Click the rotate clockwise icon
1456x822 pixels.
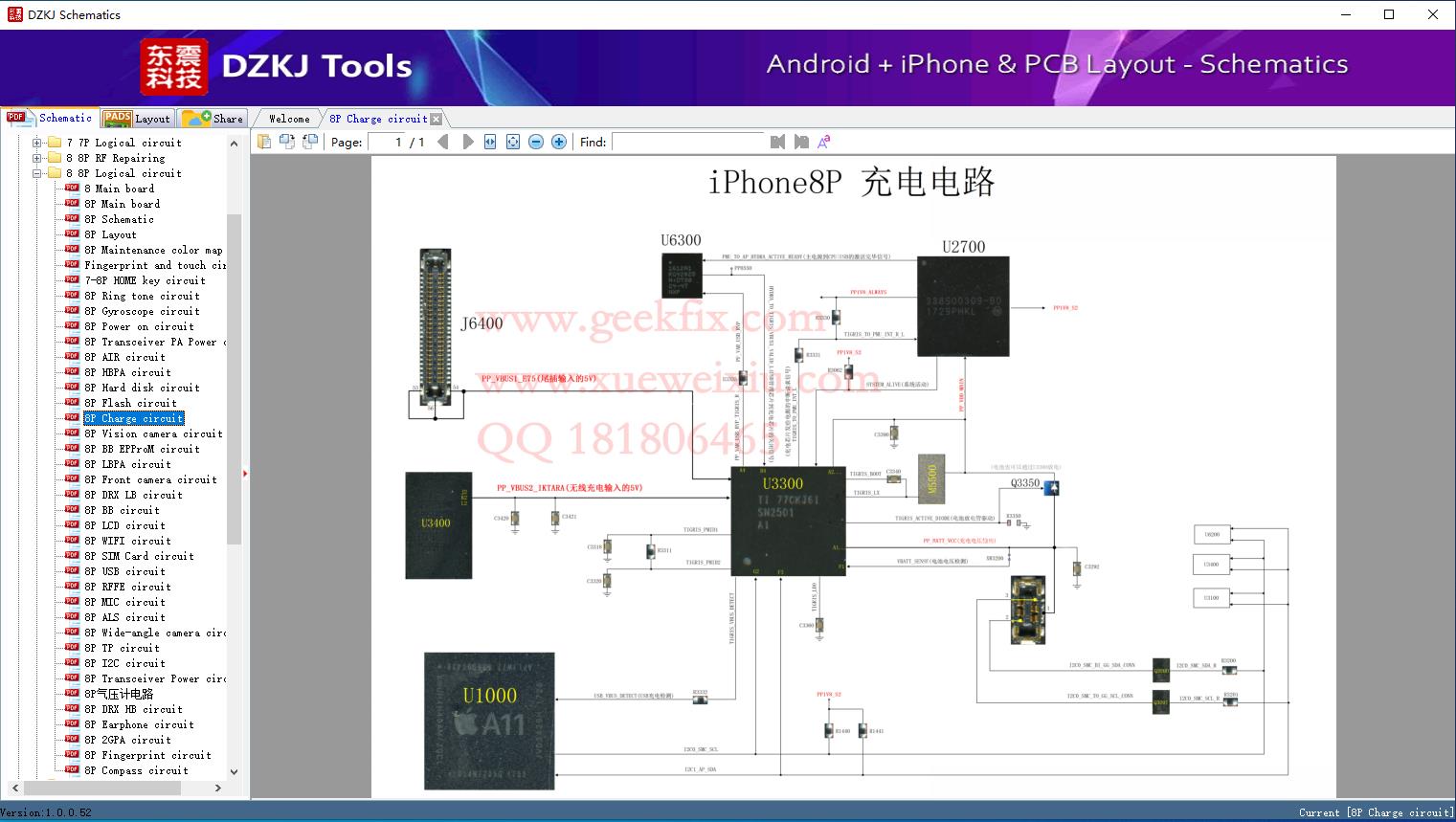310,142
